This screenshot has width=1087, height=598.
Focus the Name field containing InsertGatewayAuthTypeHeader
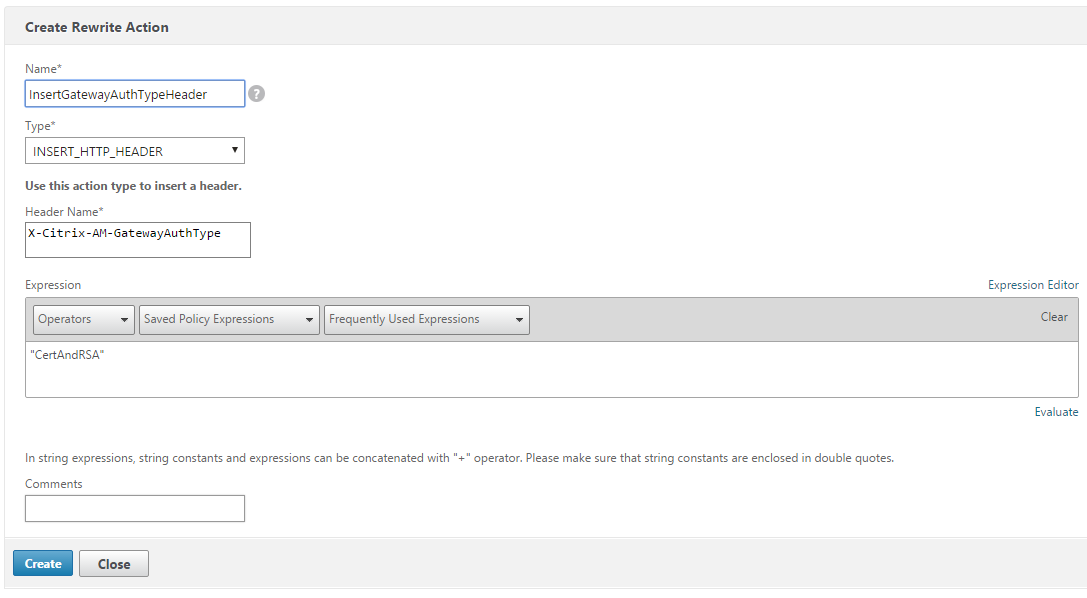click(x=134, y=94)
